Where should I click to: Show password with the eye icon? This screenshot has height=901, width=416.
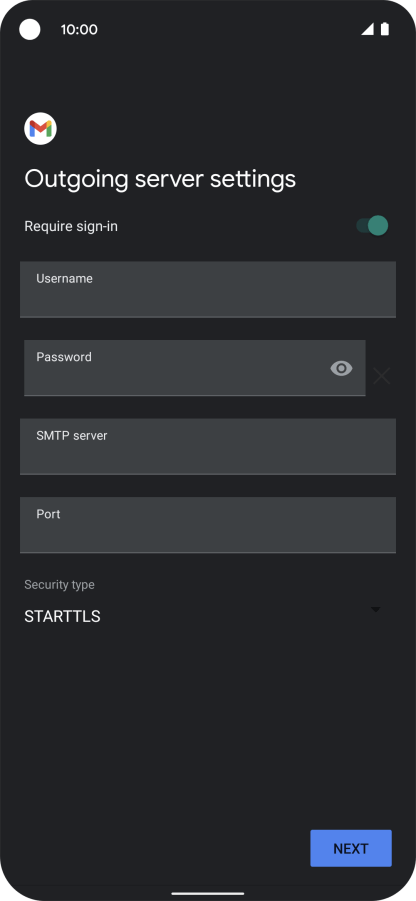[341, 368]
